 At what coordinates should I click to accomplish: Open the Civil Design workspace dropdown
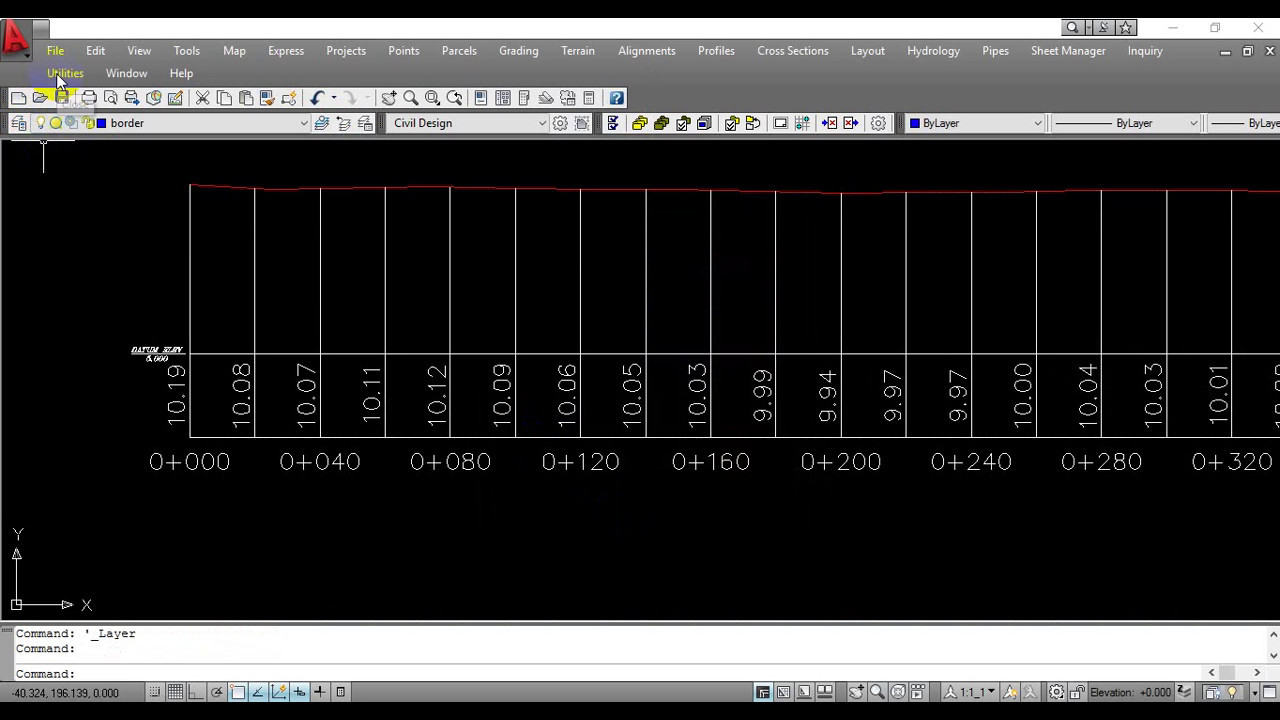(x=542, y=123)
